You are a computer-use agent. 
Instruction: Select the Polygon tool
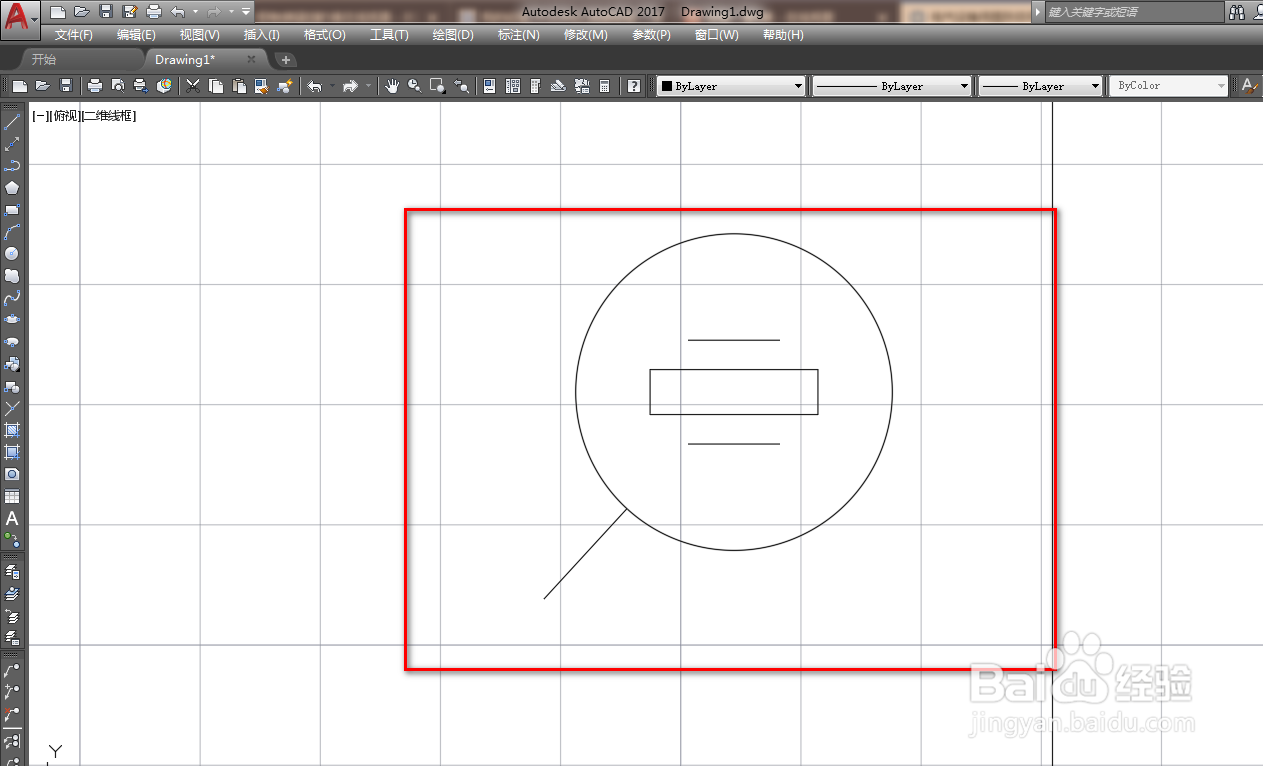tap(12, 188)
